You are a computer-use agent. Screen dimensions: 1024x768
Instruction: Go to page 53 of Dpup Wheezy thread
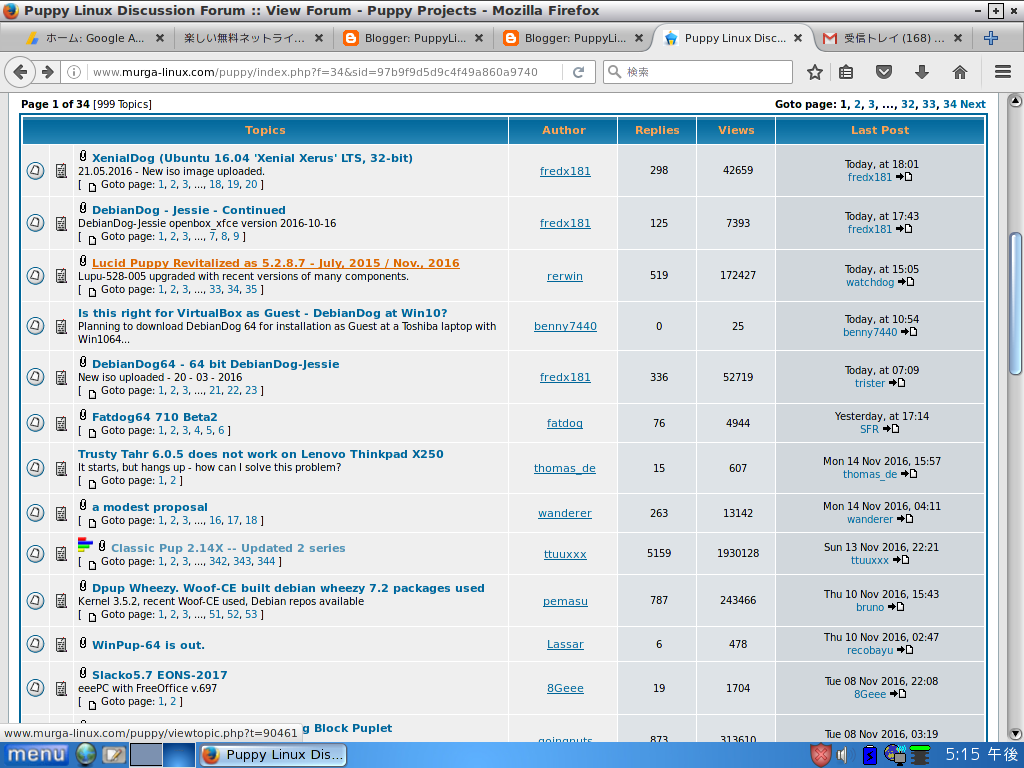(x=251, y=615)
